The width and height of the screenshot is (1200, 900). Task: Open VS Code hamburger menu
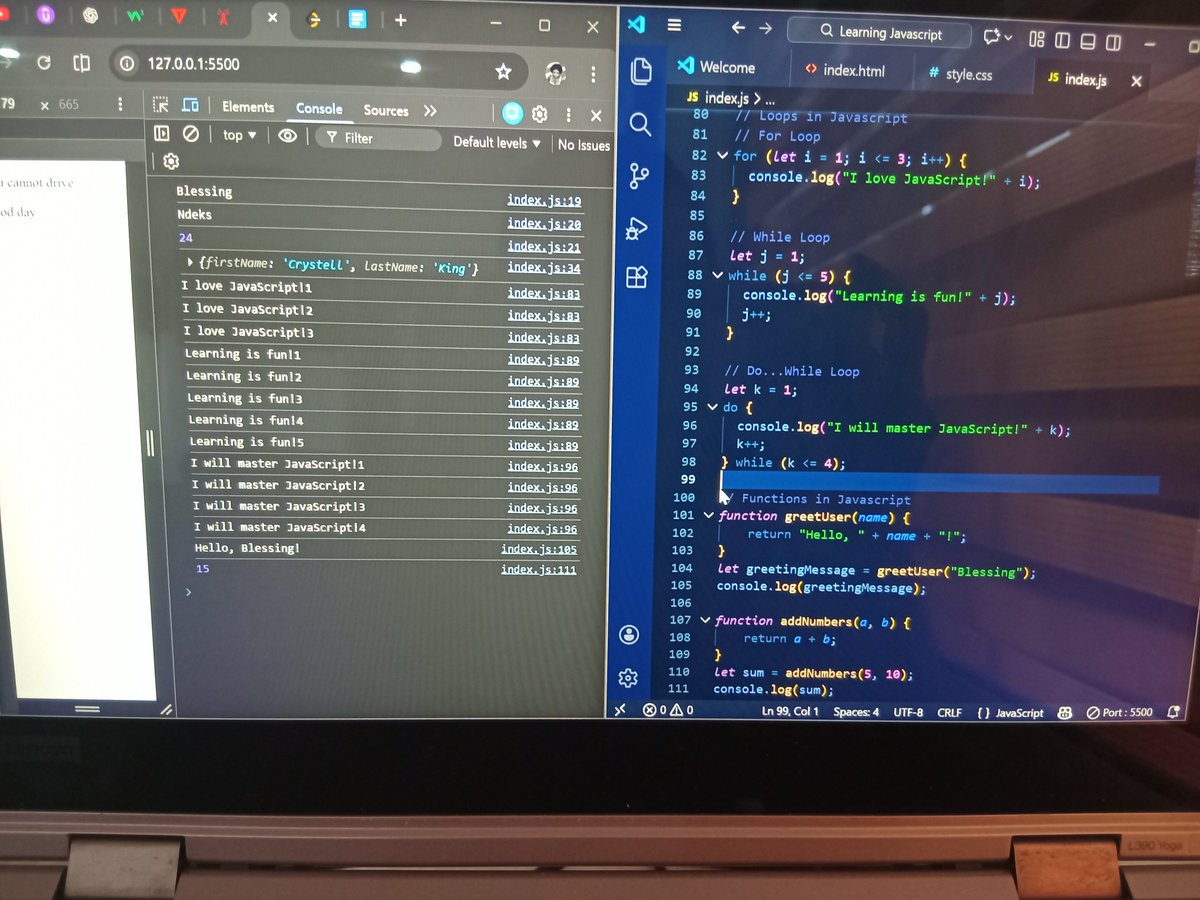674,25
